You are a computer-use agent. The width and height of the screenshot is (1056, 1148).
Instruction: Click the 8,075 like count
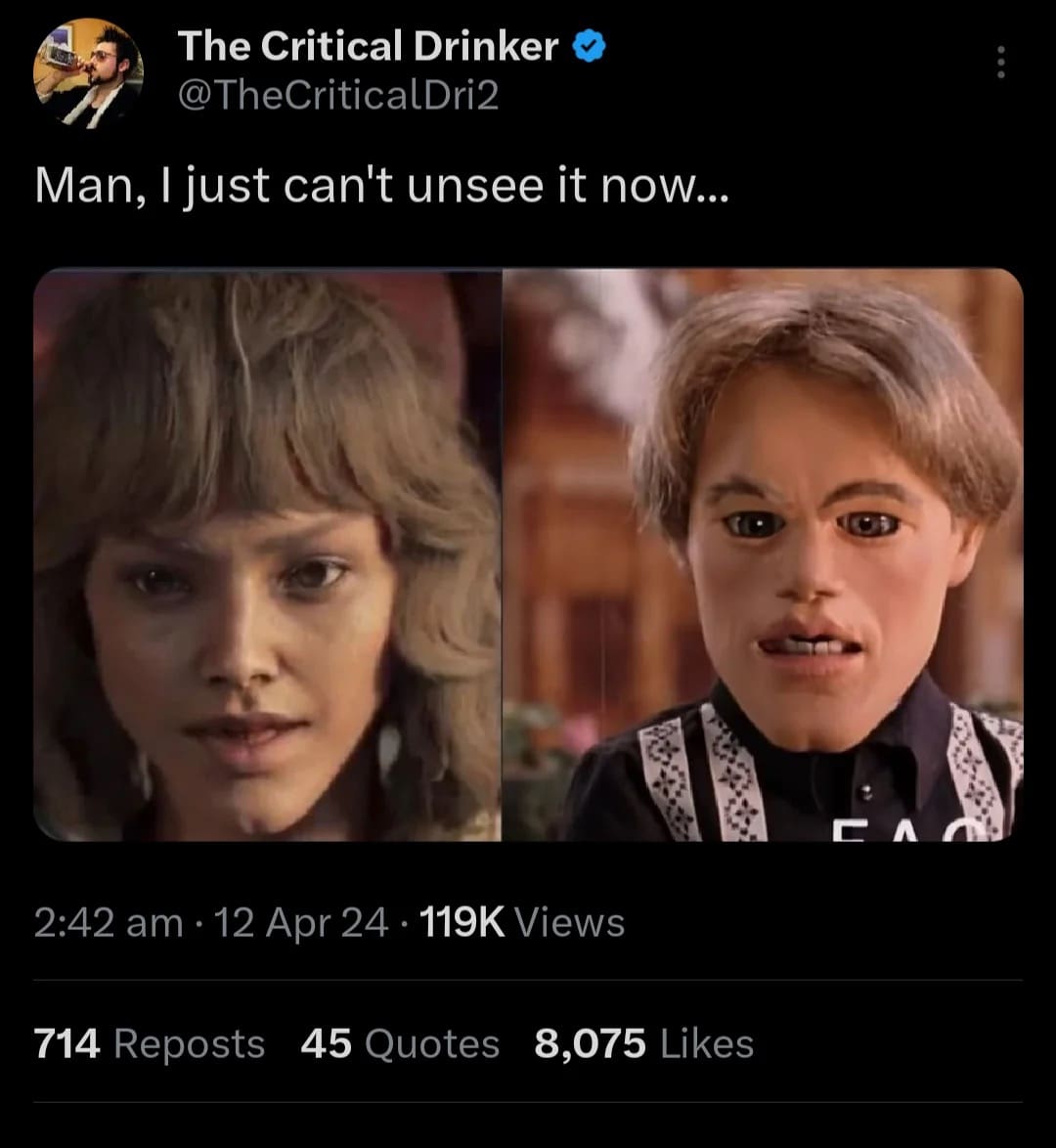pos(590,1043)
